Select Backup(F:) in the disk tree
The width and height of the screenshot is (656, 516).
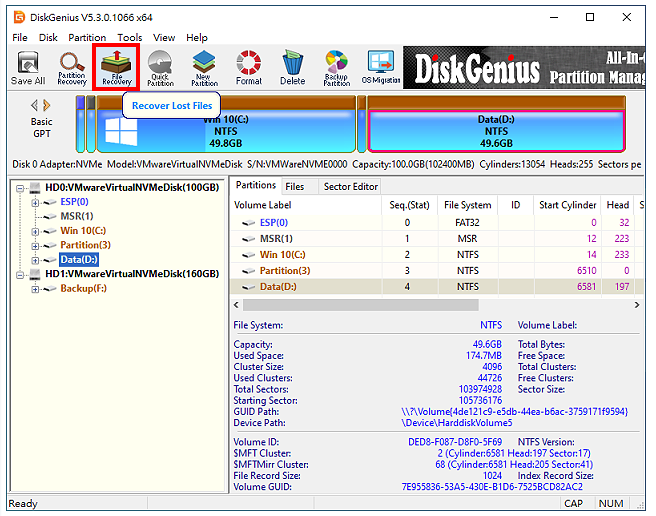[84, 288]
